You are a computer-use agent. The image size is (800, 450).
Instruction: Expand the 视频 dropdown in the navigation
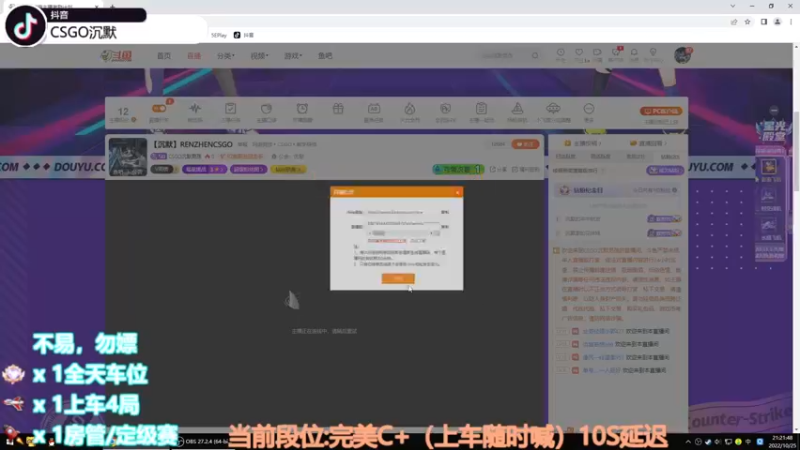259,56
